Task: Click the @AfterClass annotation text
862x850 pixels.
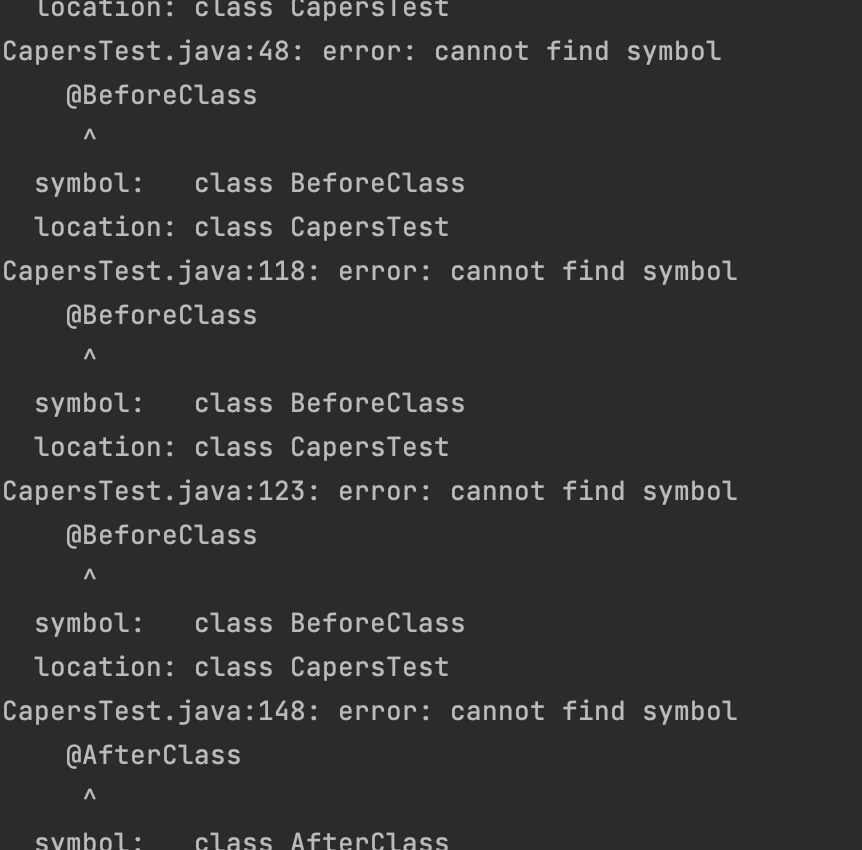Action: coord(153,755)
